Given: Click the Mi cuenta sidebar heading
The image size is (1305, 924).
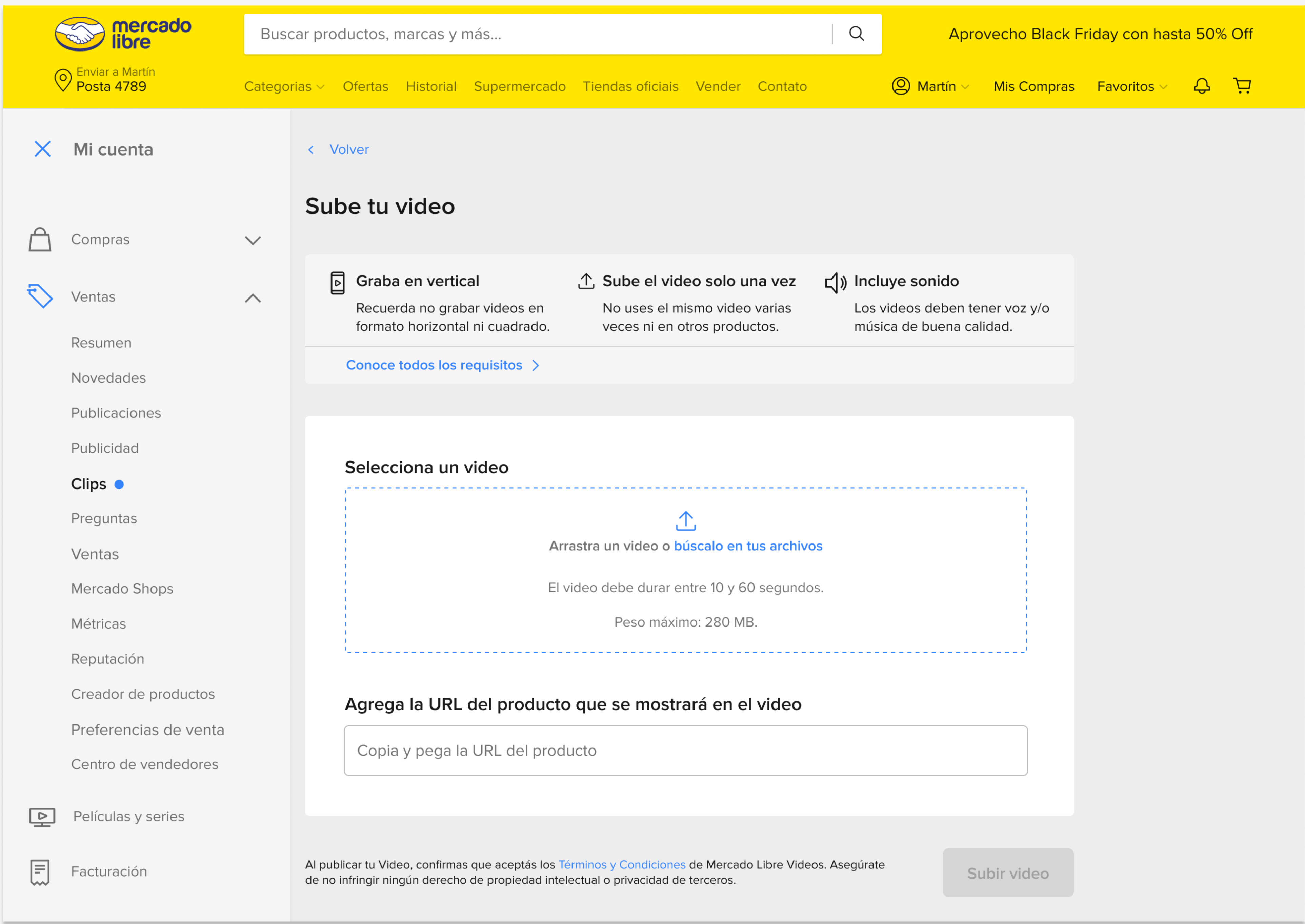Looking at the screenshot, I should (x=113, y=150).
